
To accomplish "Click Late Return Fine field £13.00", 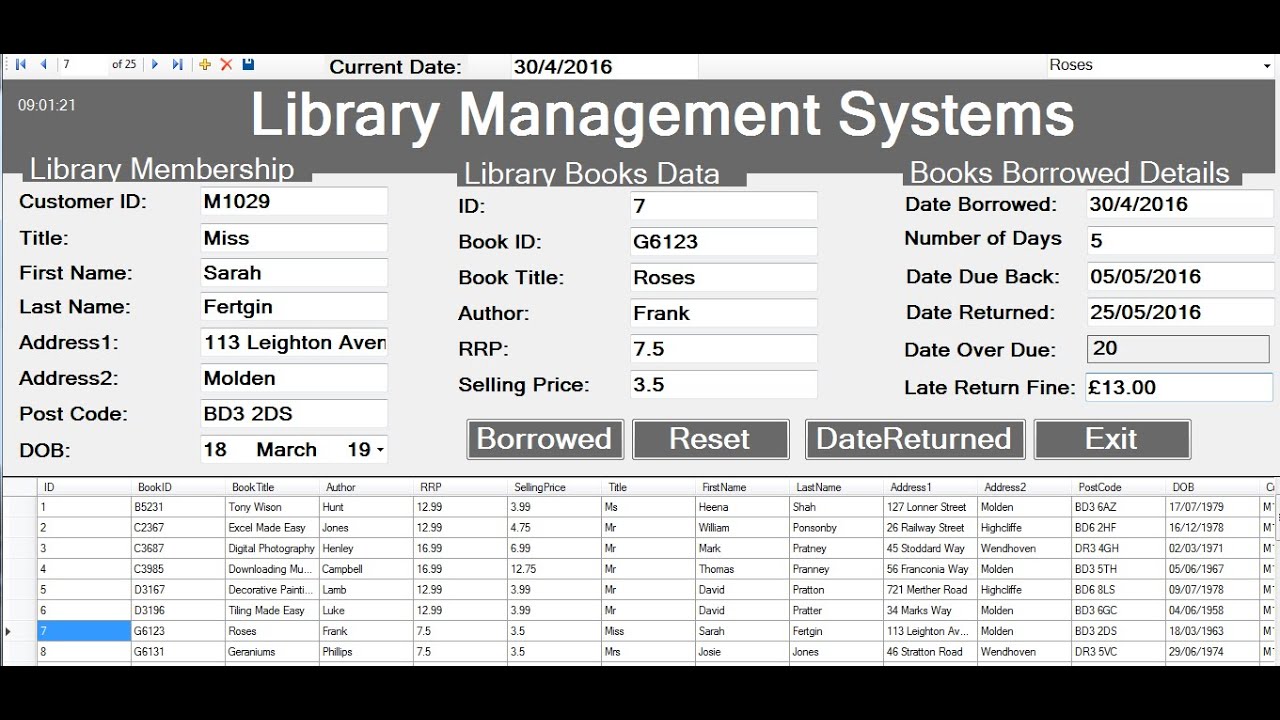I will (1180, 387).
